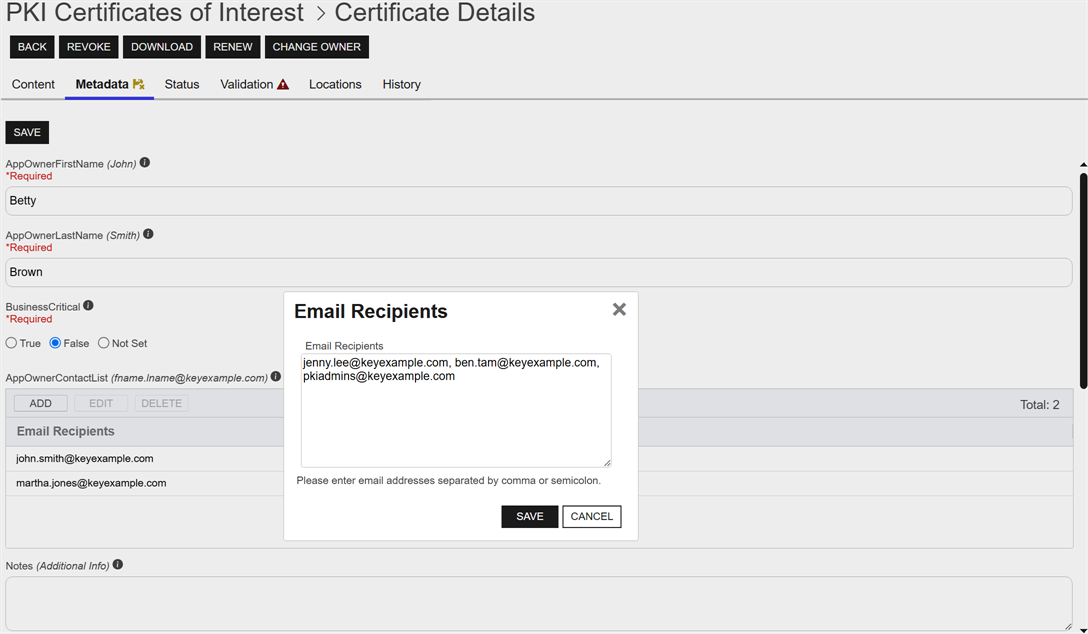Switch to the Content tab

tap(33, 85)
